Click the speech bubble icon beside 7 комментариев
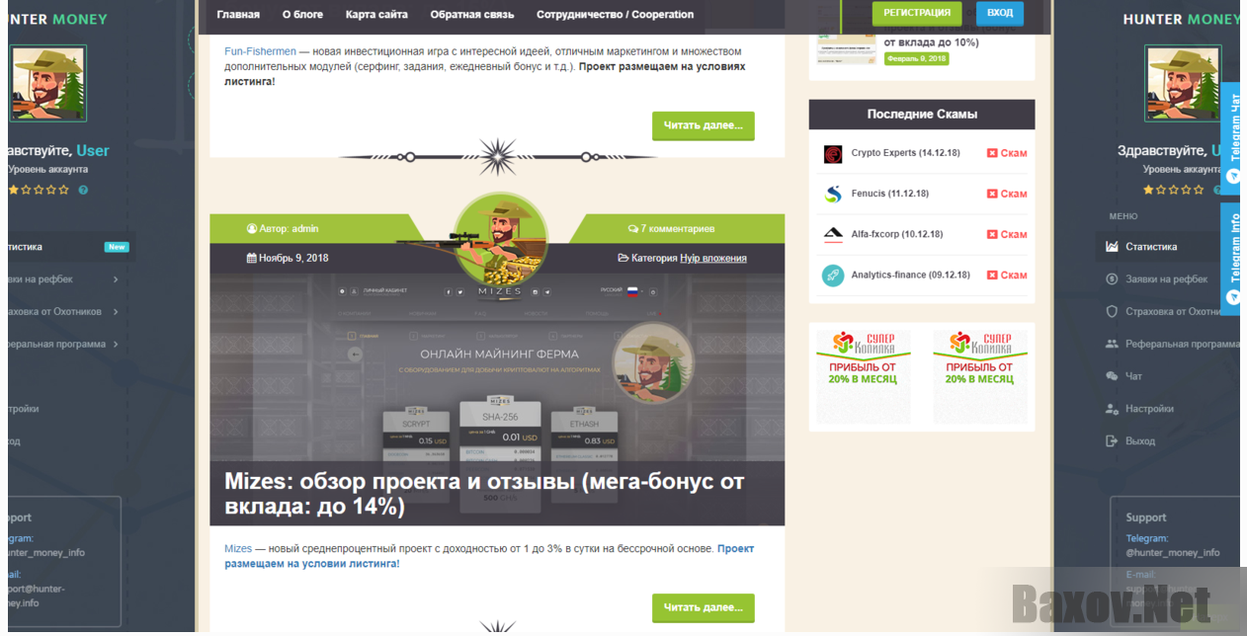The image size is (1247, 636). click(x=632, y=229)
